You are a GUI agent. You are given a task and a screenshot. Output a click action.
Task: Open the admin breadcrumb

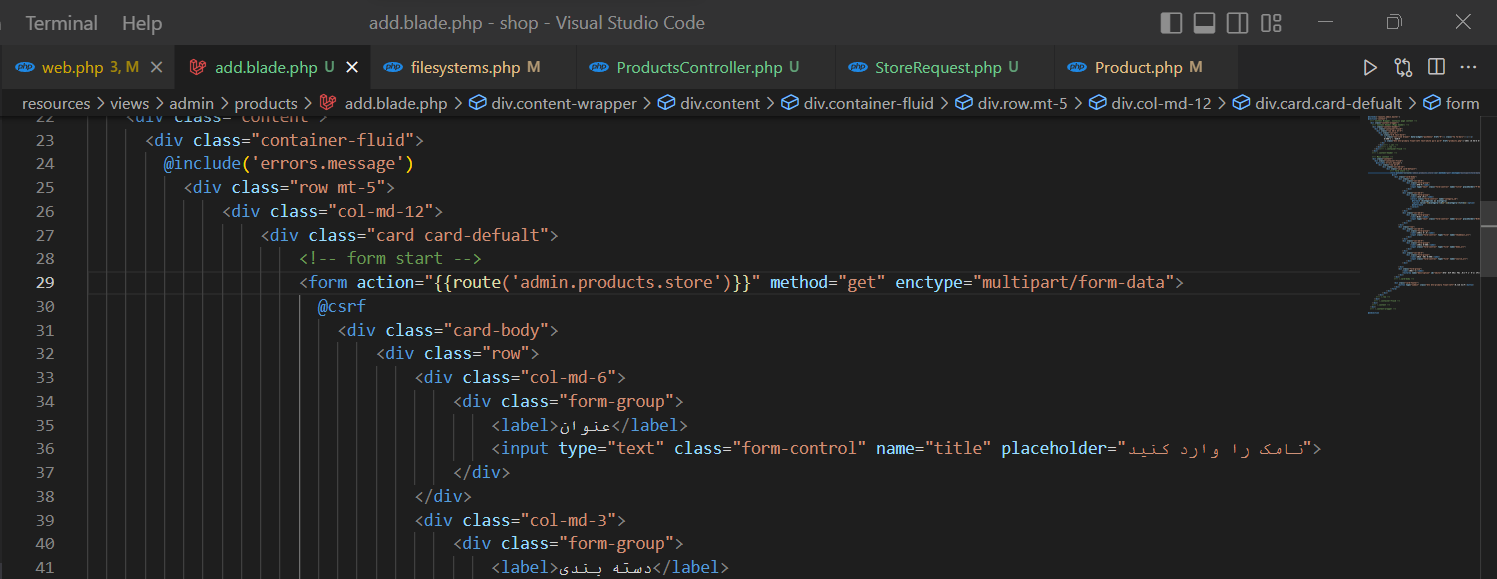click(x=192, y=103)
